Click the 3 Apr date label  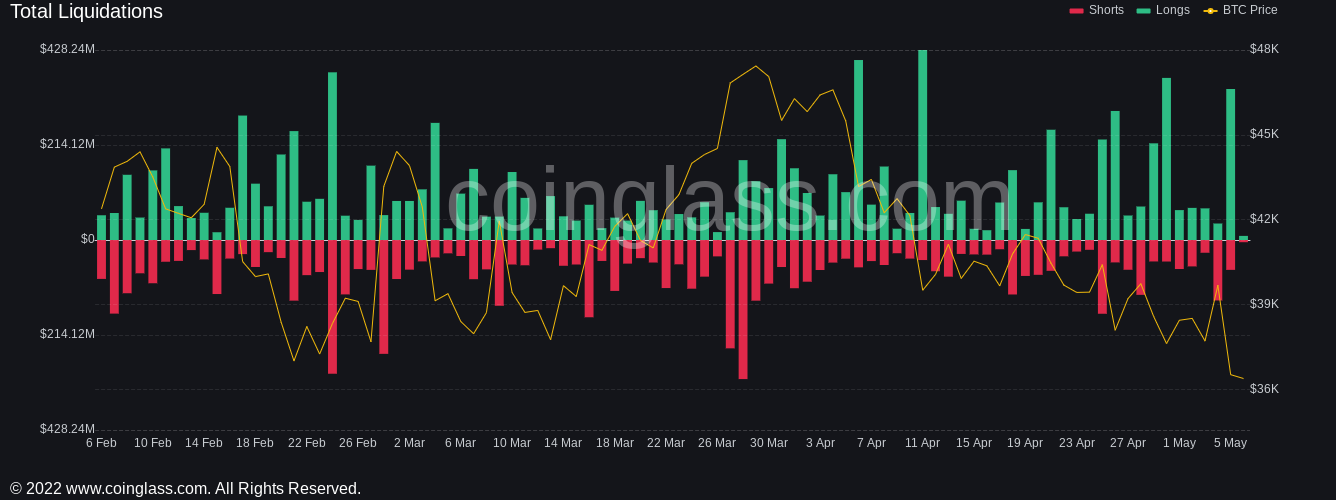pyautogui.click(x=820, y=443)
